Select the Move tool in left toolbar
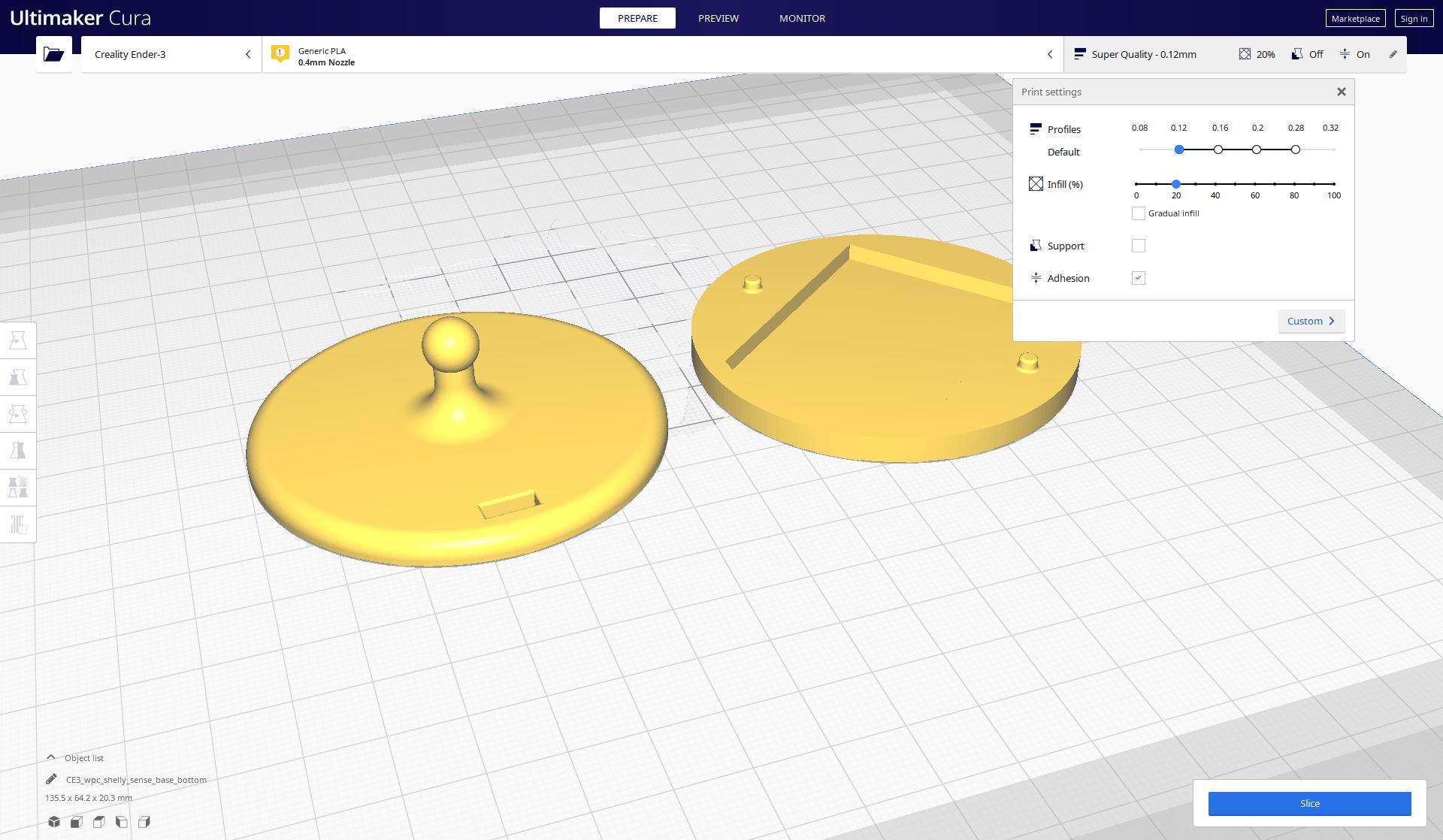The height and width of the screenshot is (840, 1443). tap(18, 340)
